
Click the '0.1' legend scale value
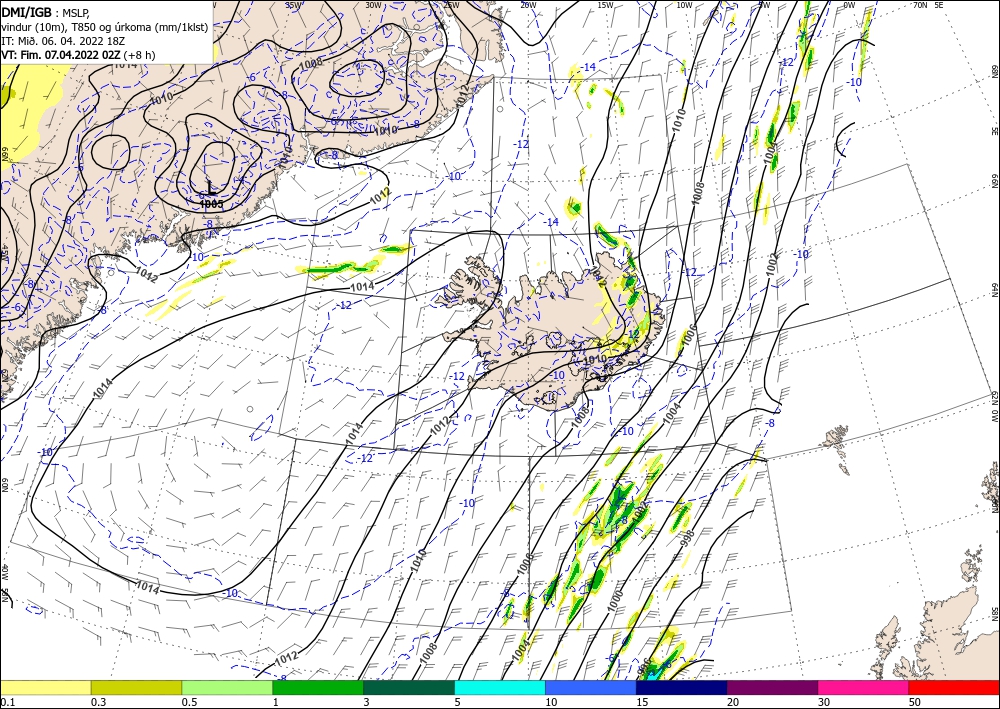[x=7, y=702]
